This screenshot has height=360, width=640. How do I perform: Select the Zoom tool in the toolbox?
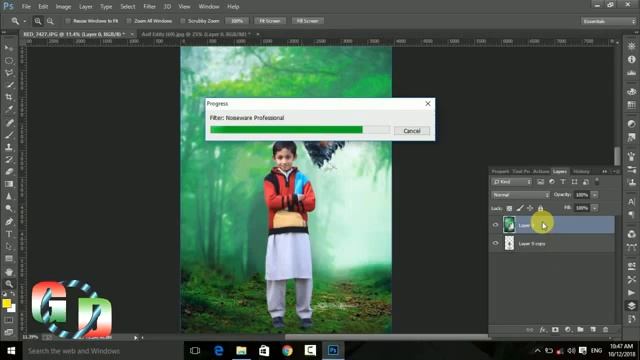[x=9, y=284]
